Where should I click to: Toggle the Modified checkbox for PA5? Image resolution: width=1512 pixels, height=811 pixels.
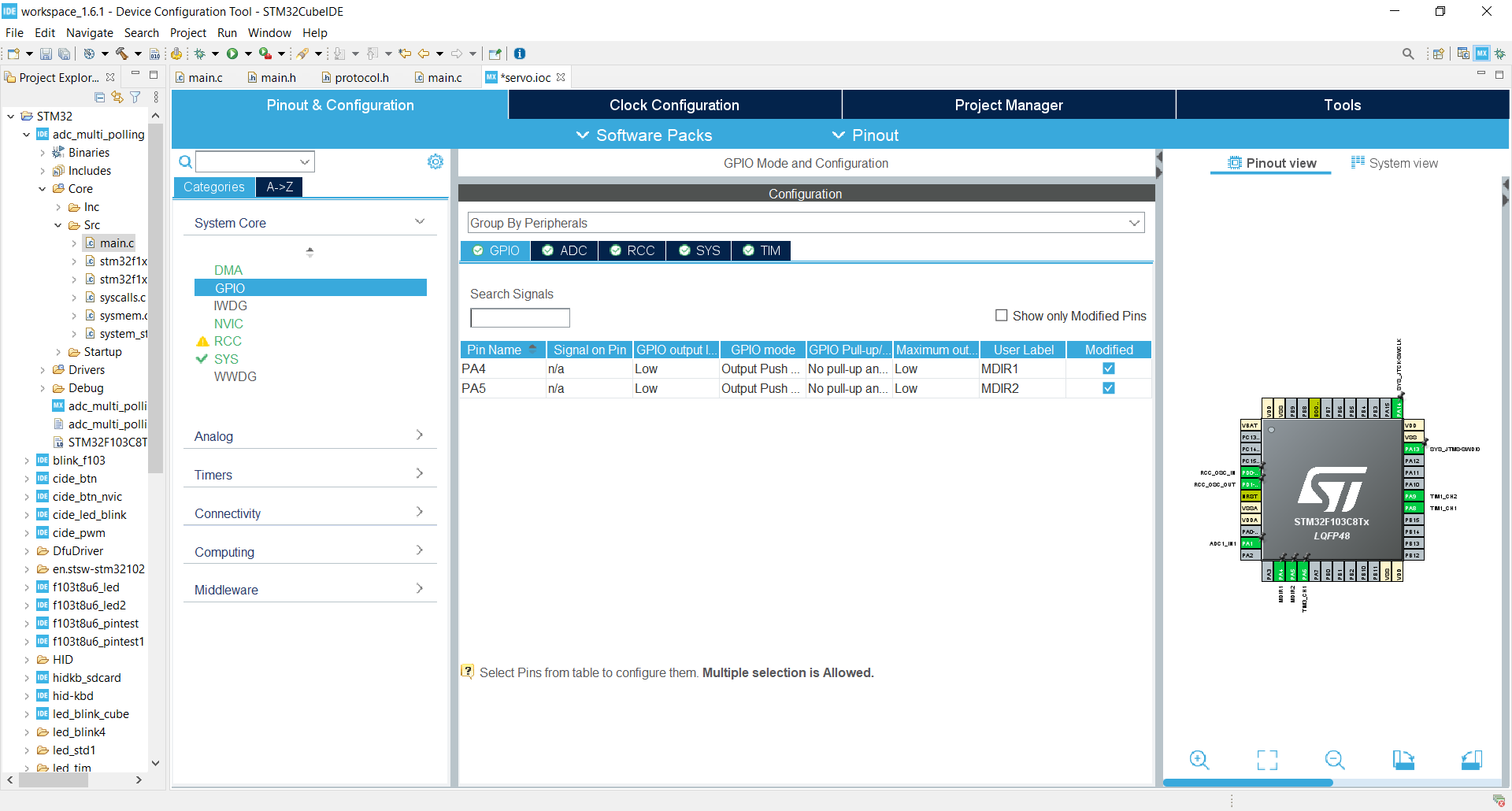click(1109, 388)
